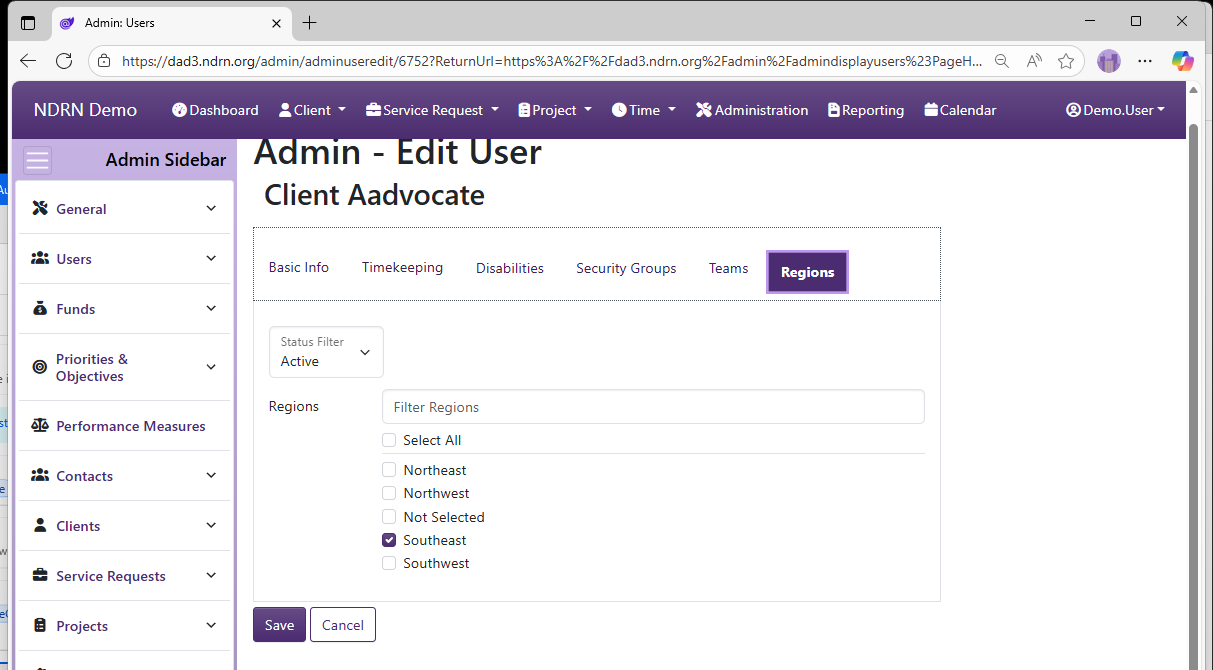Open the Copilot icon in browser toolbar
The image size is (1213, 670).
[x=1183, y=61]
